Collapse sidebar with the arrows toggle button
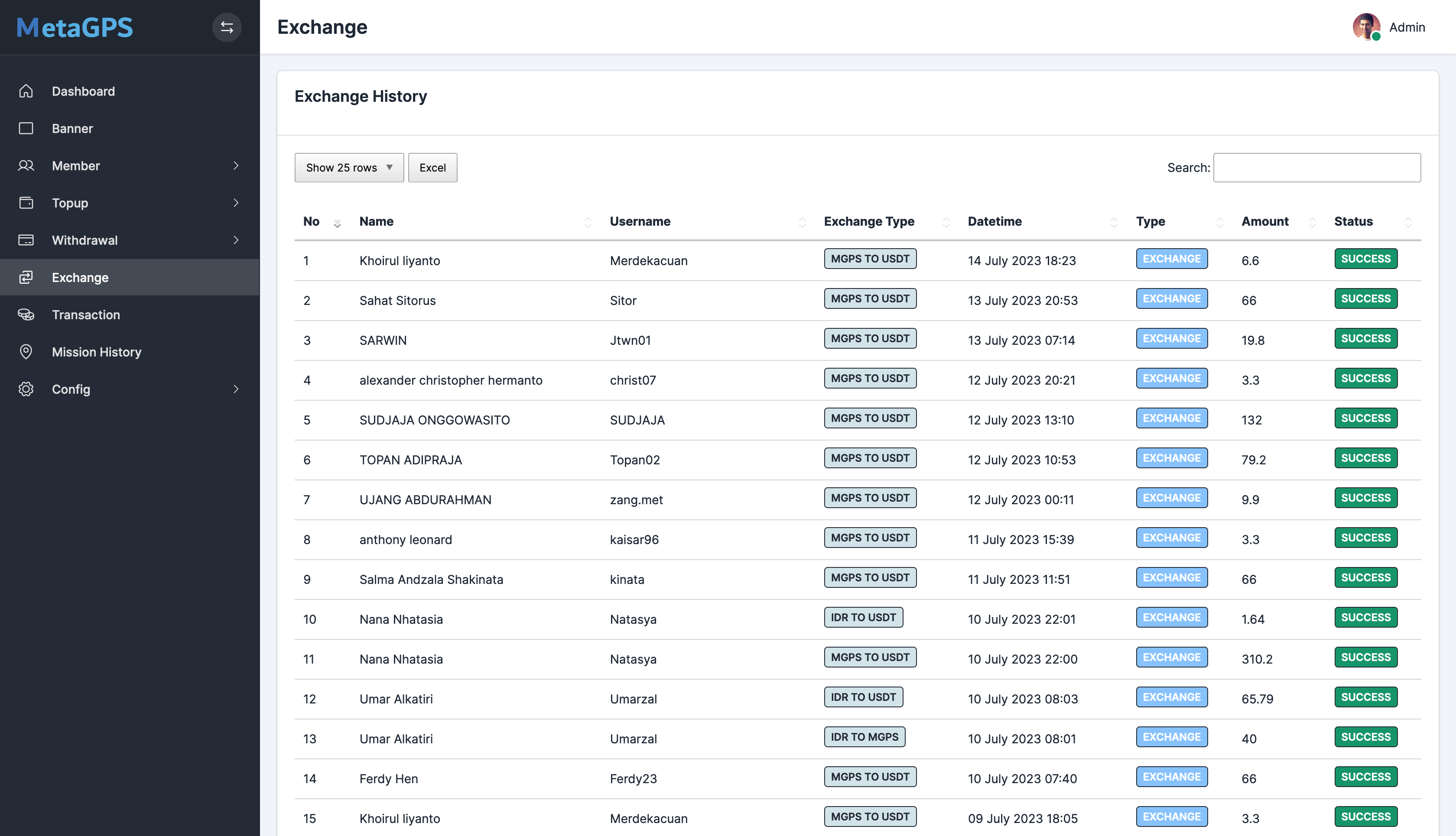 [x=227, y=27]
